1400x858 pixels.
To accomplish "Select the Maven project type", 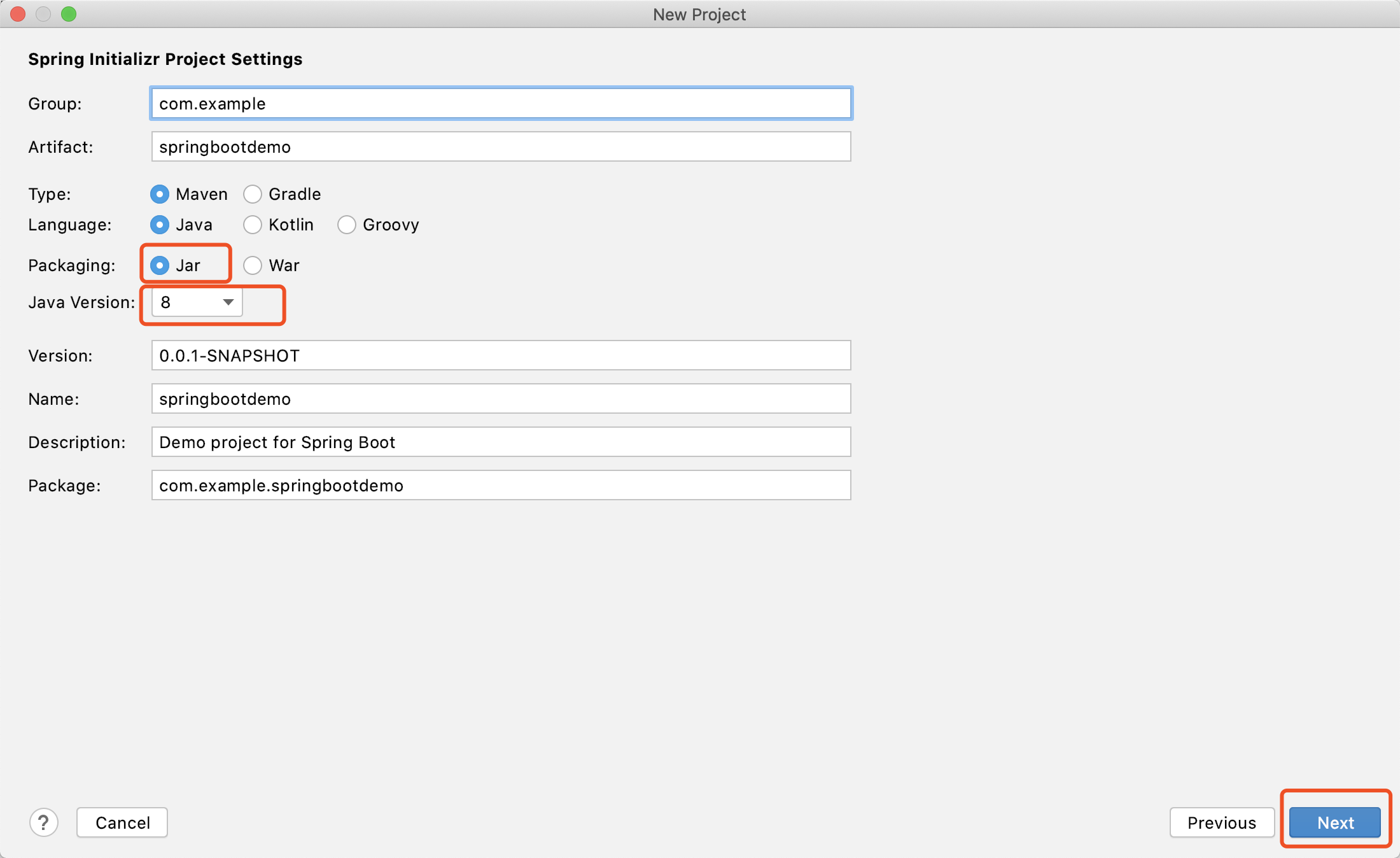I will point(160,194).
